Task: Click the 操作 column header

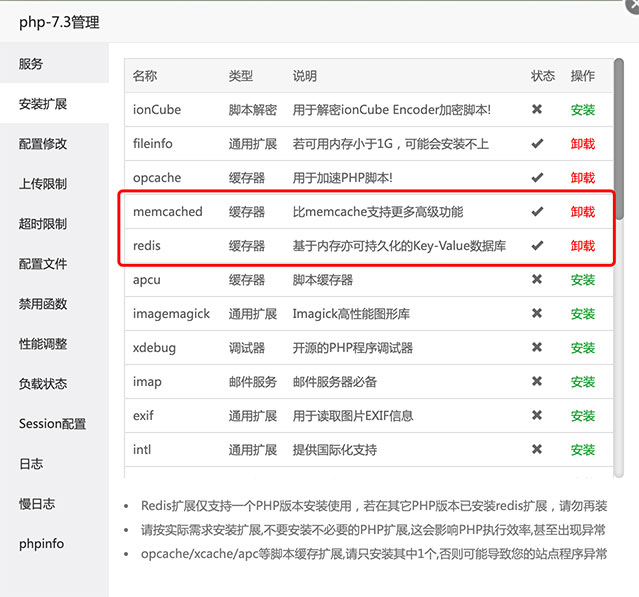Action: [x=583, y=76]
